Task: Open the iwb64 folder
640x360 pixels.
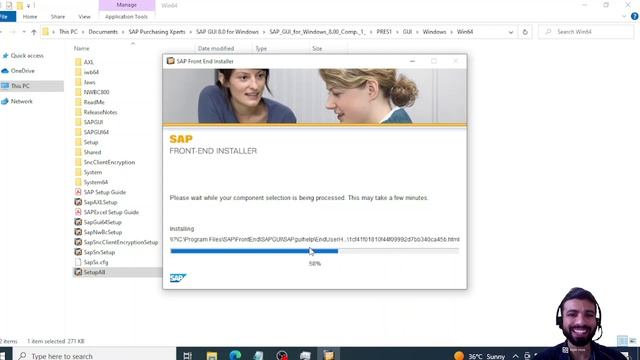Action: pos(91,72)
